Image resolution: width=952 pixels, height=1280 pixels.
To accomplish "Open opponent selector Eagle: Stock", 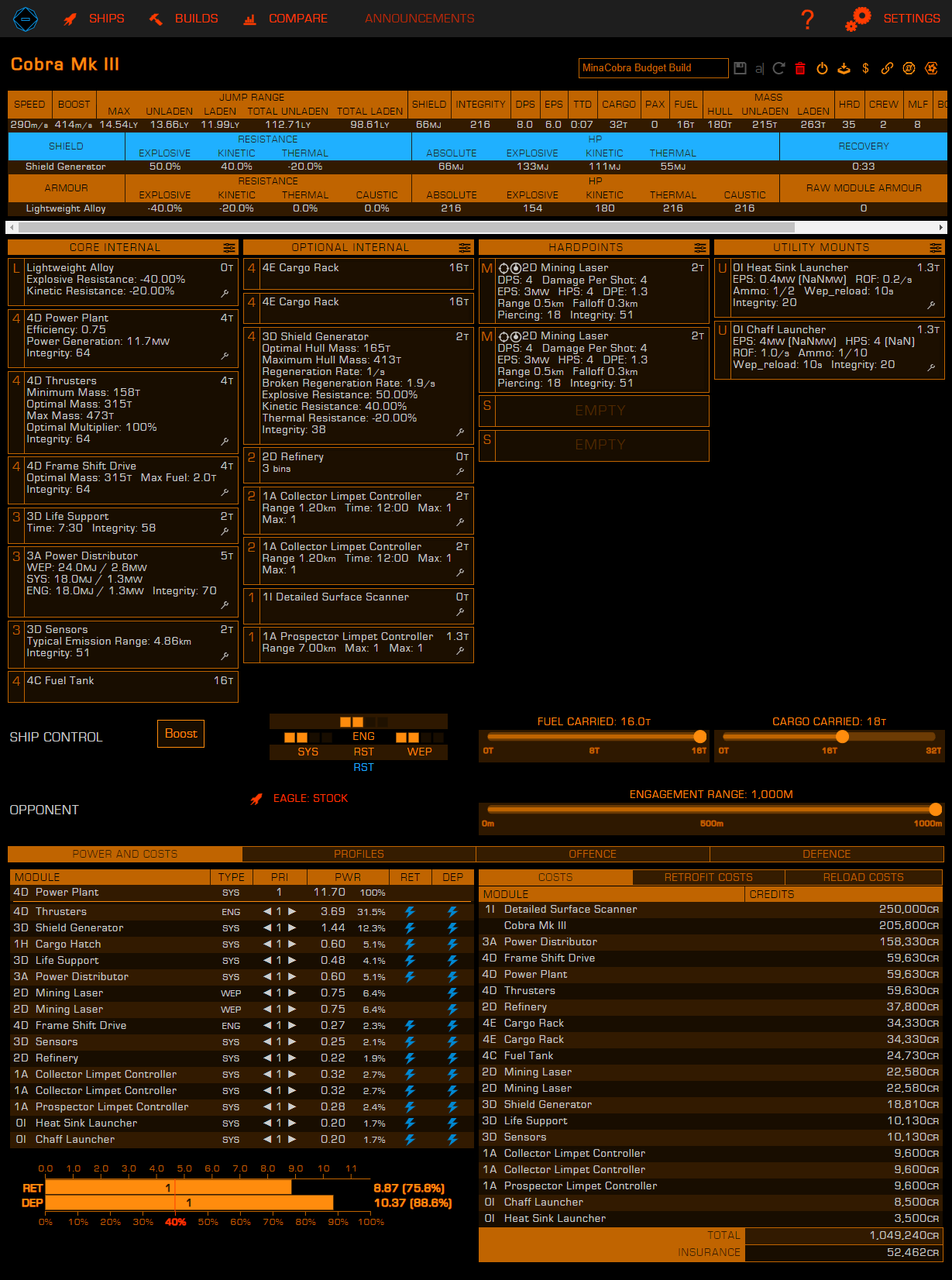I will [299, 799].
